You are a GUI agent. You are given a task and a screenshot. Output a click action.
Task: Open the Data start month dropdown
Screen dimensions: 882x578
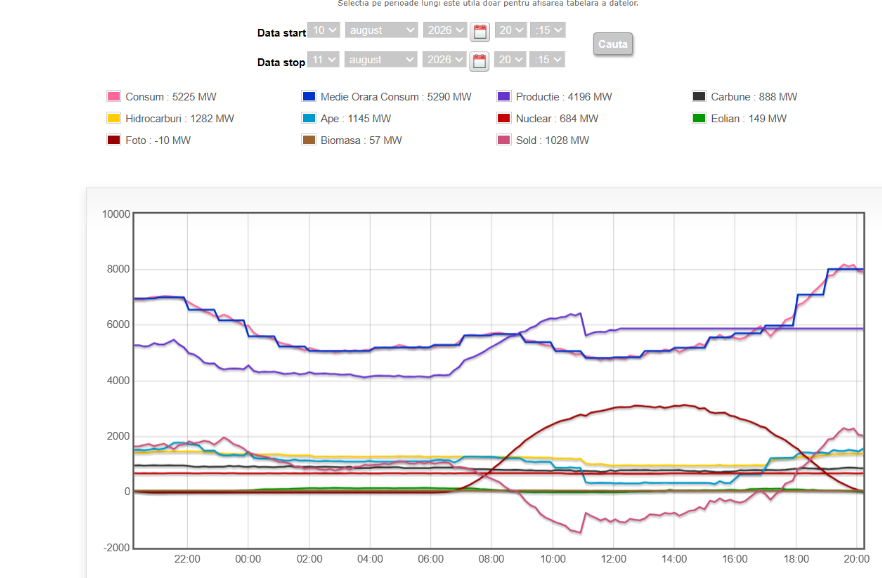(381, 30)
